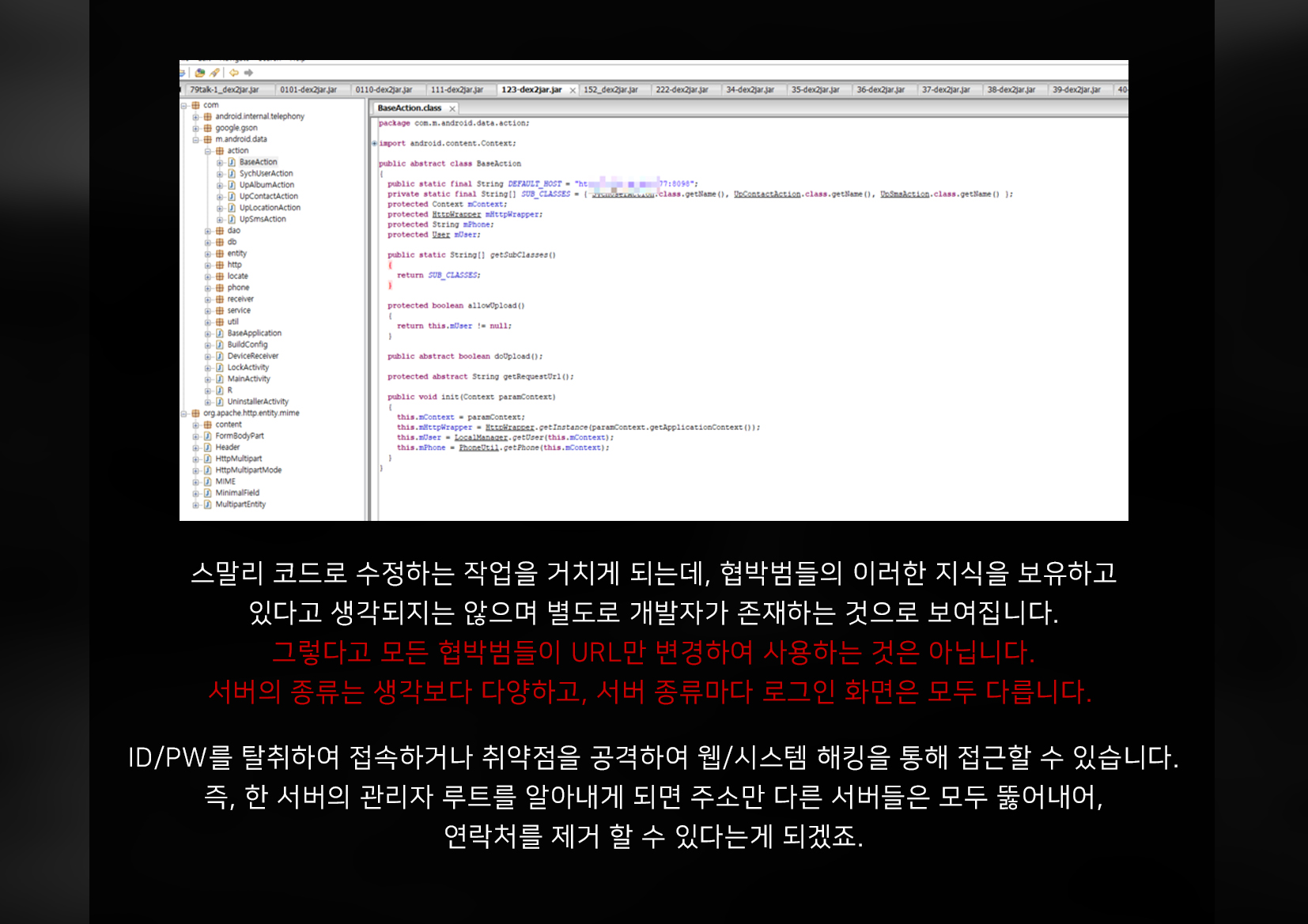Click the BuildConfig class file icon
This screenshot has width=1308, height=924.
(x=220, y=345)
